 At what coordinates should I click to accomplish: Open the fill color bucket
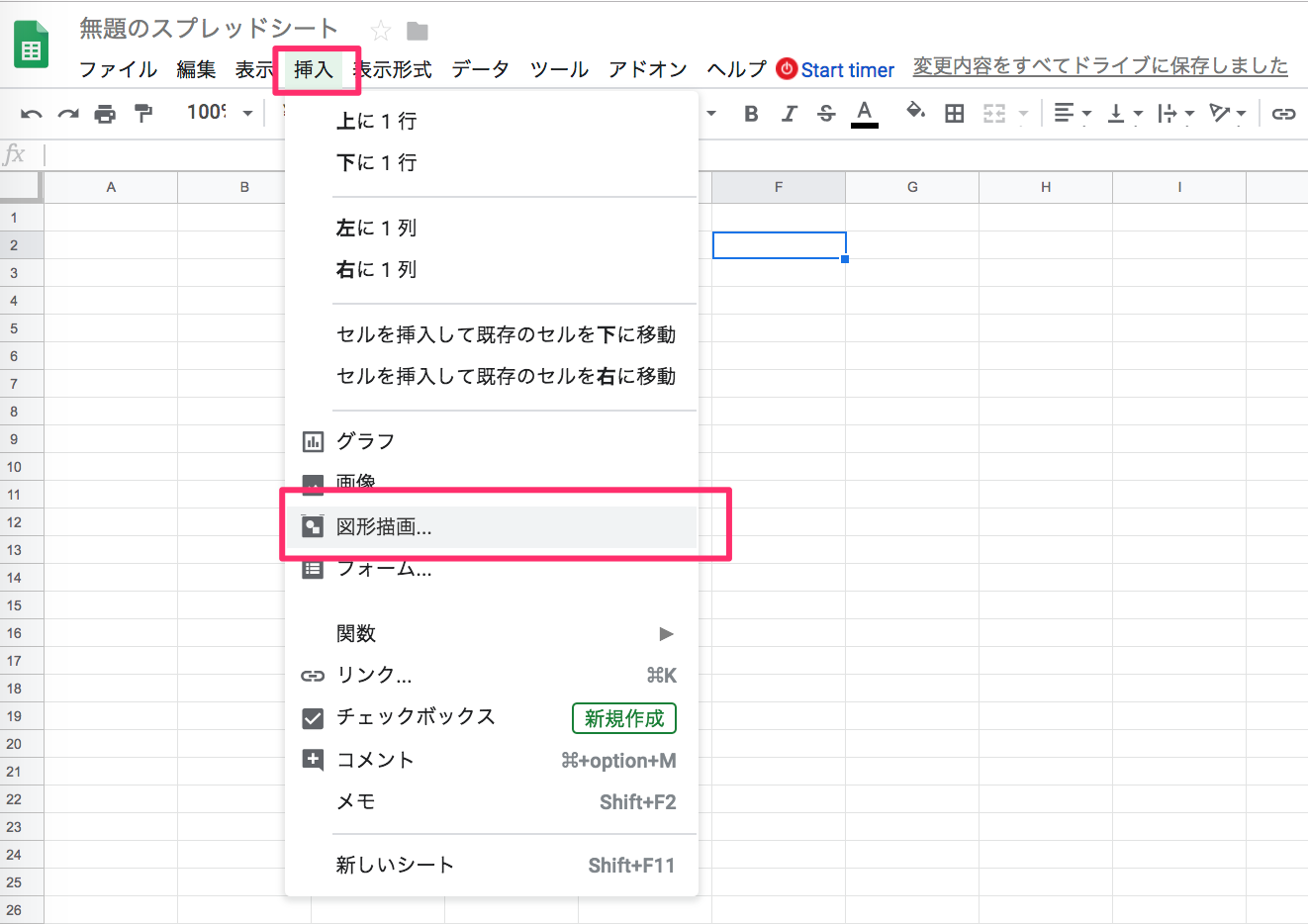916,112
